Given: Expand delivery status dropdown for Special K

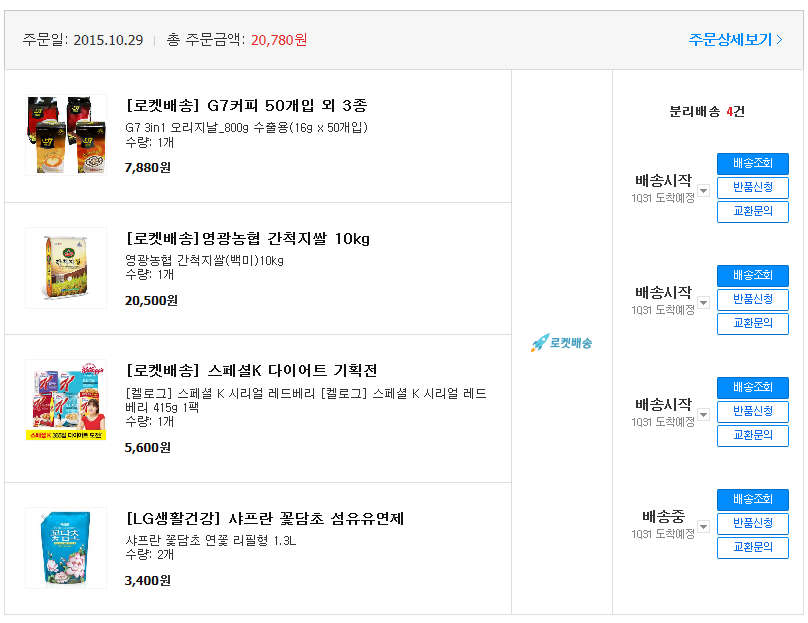Looking at the screenshot, I should (x=703, y=415).
